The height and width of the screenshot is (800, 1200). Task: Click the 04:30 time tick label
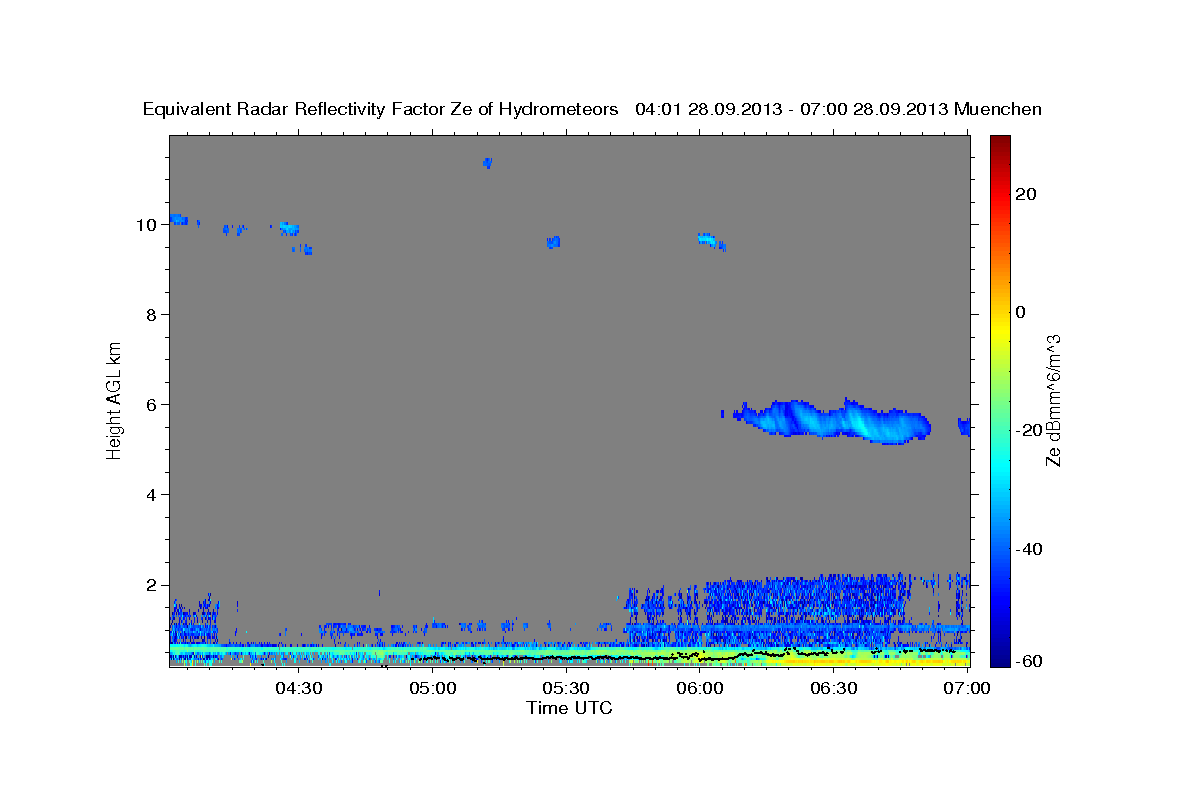click(299, 688)
